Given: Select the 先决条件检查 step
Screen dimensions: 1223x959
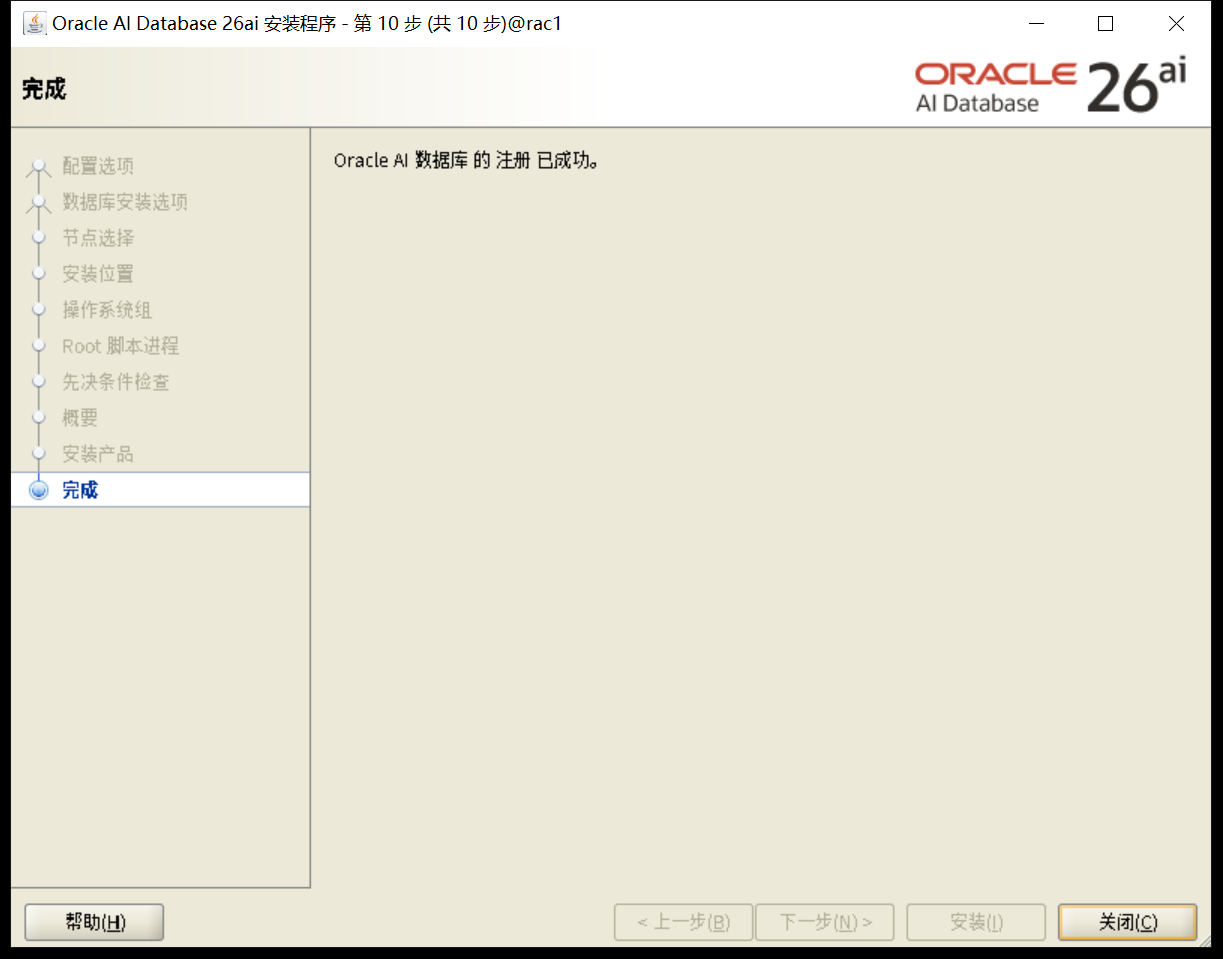Looking at the screenshot, I should 116,382.
